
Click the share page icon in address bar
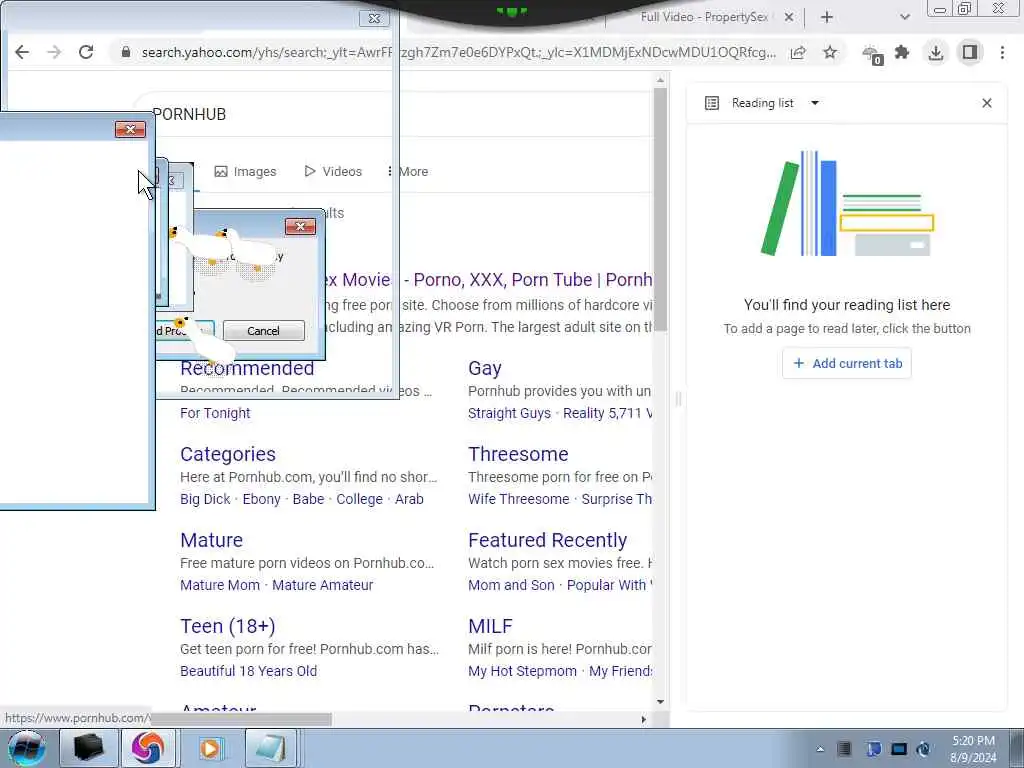798,52
